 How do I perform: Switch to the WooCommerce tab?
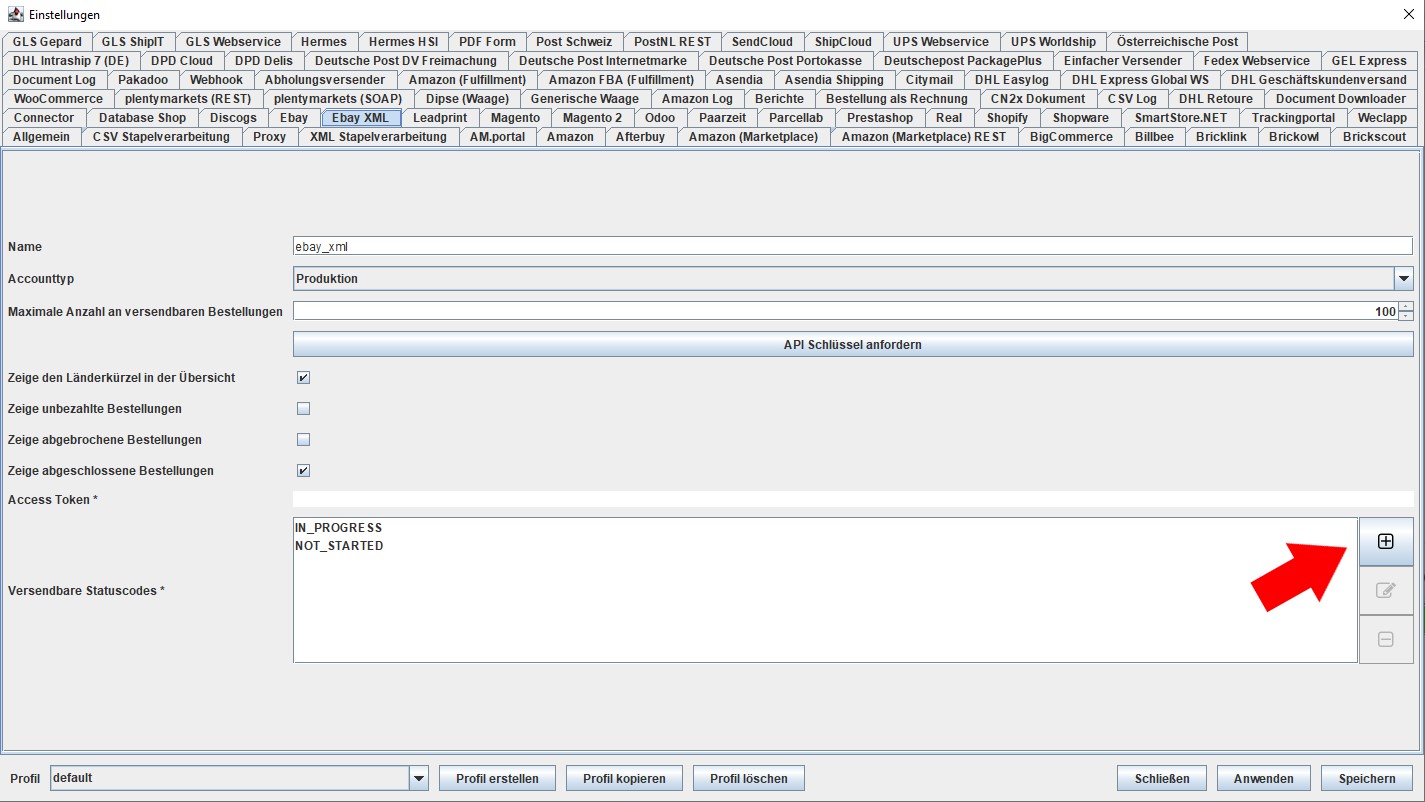click(x=58, y=99)
